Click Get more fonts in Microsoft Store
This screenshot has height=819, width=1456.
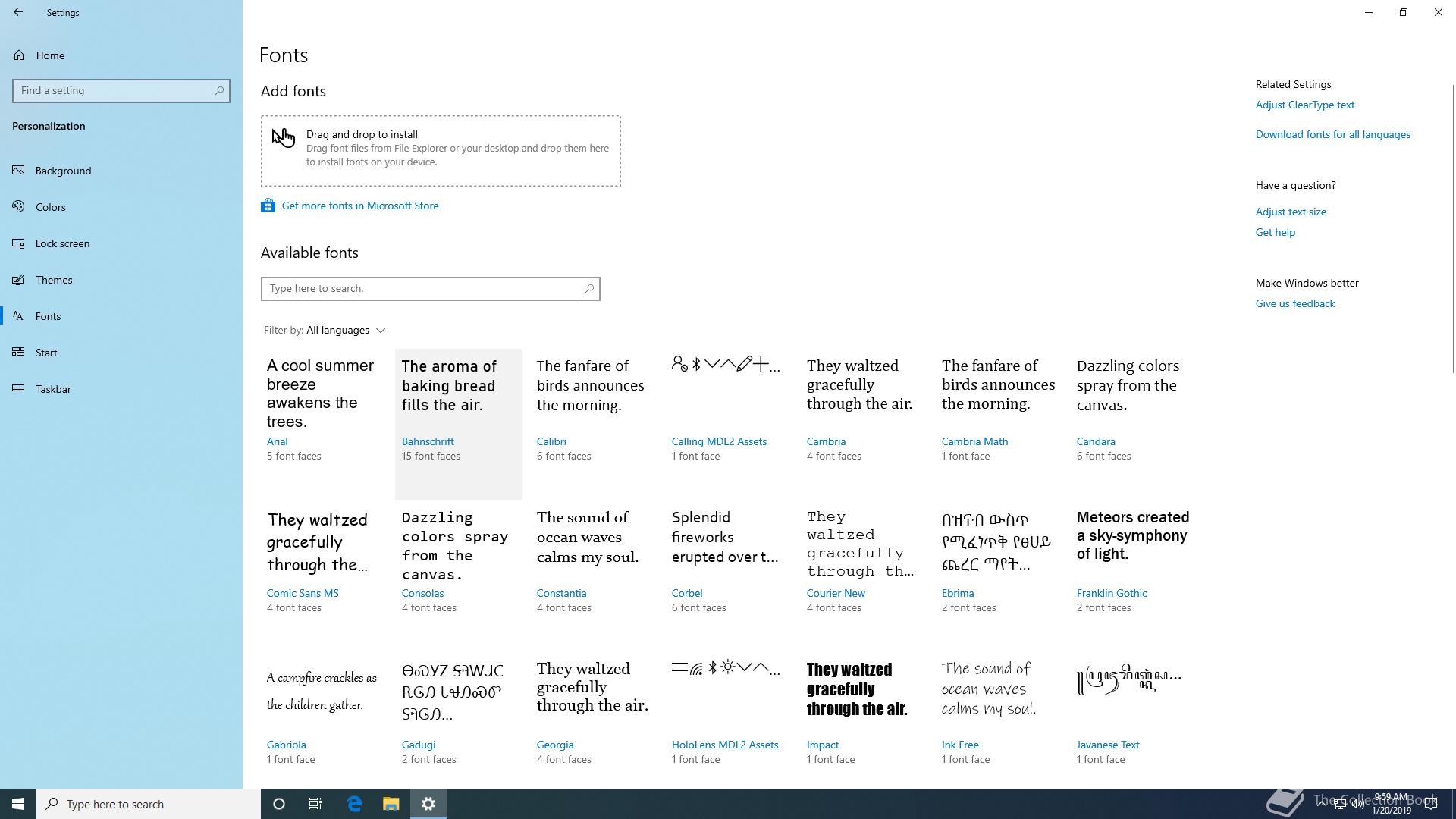(x=360, y=206)
